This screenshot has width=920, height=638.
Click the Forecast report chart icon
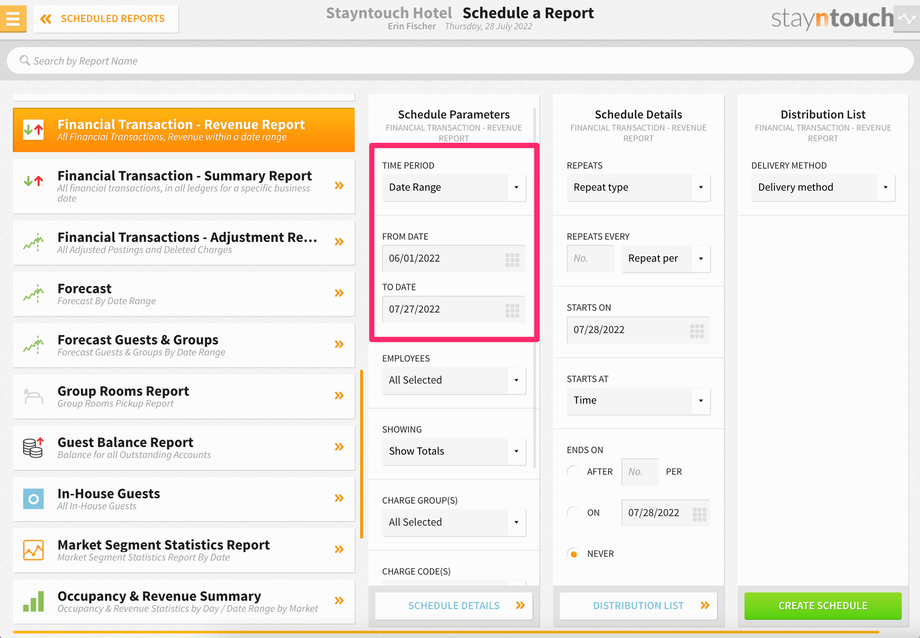click(33, 293)
